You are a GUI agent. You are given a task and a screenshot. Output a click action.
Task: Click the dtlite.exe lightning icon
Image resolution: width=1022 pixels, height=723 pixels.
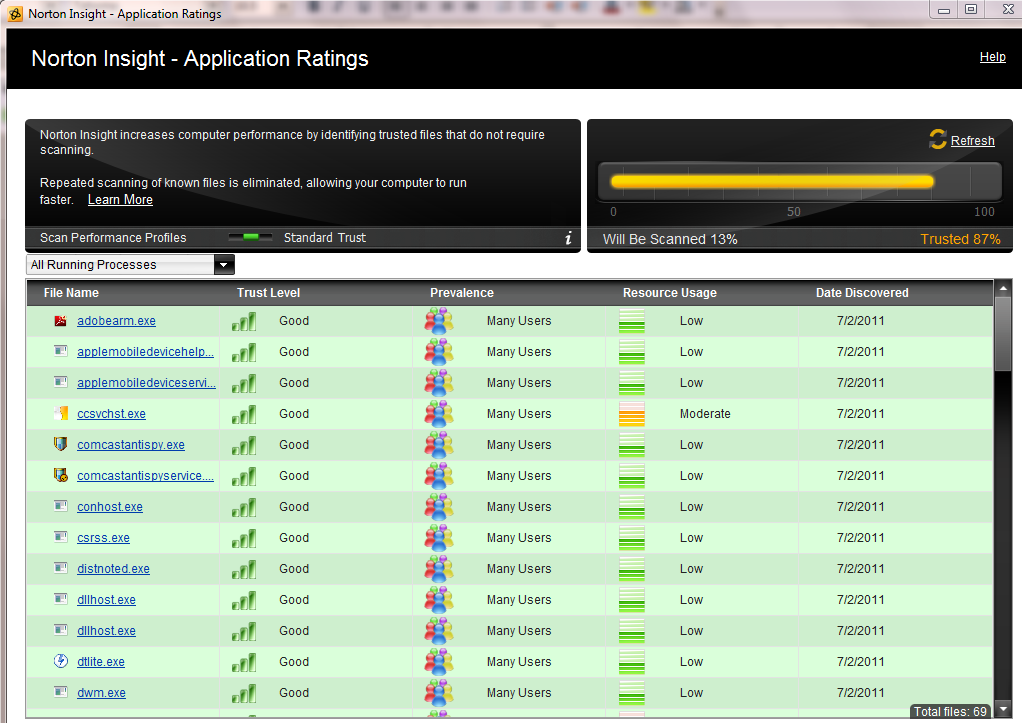[60, 661]
